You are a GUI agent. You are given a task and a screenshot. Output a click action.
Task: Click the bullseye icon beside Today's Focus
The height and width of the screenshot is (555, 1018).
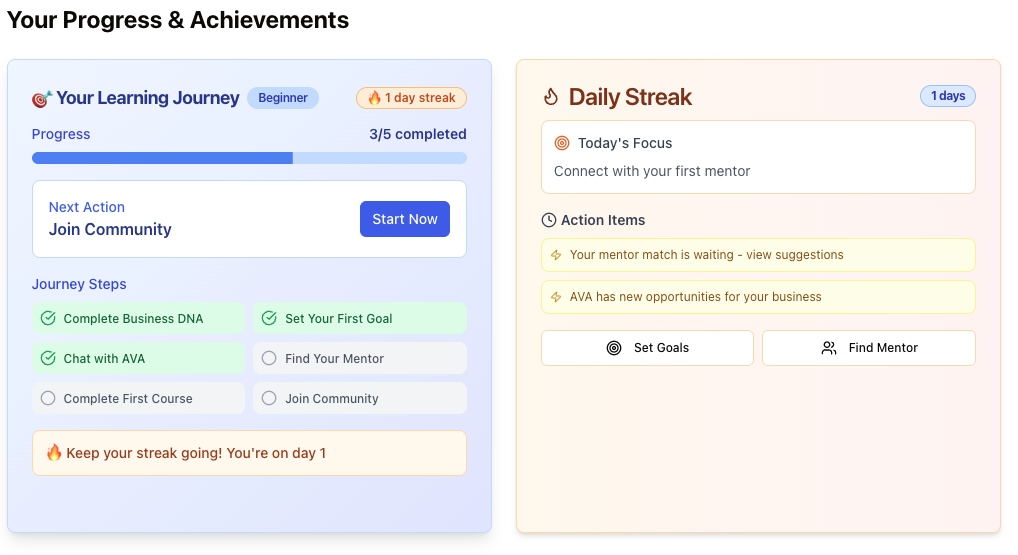click(562, 143)
